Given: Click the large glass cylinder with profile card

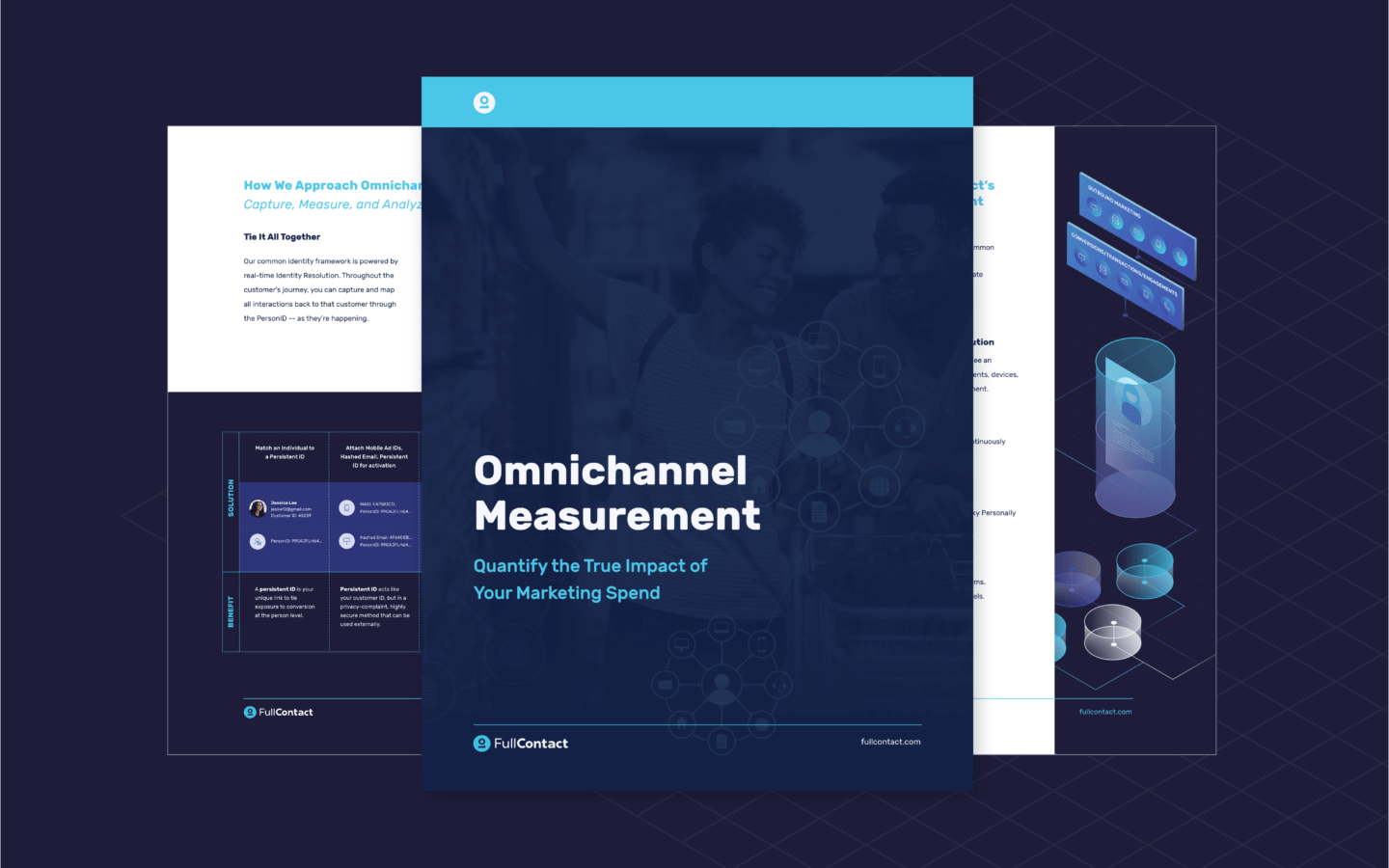Looking at the screenshot, I should 1134,424.
